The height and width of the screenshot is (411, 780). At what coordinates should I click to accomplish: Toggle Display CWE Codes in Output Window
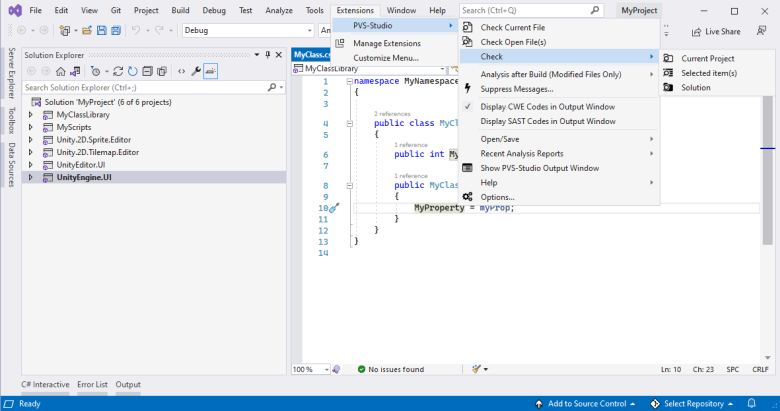(x=548, y=106)
